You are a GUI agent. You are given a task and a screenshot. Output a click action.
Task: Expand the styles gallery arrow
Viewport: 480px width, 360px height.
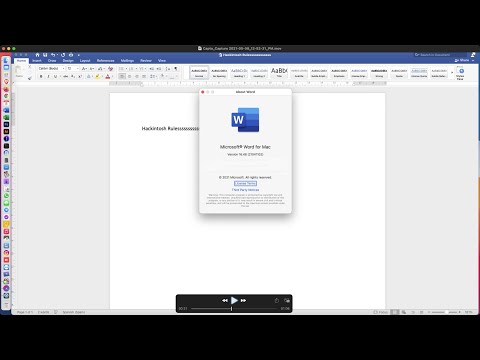tap(452, 72)
